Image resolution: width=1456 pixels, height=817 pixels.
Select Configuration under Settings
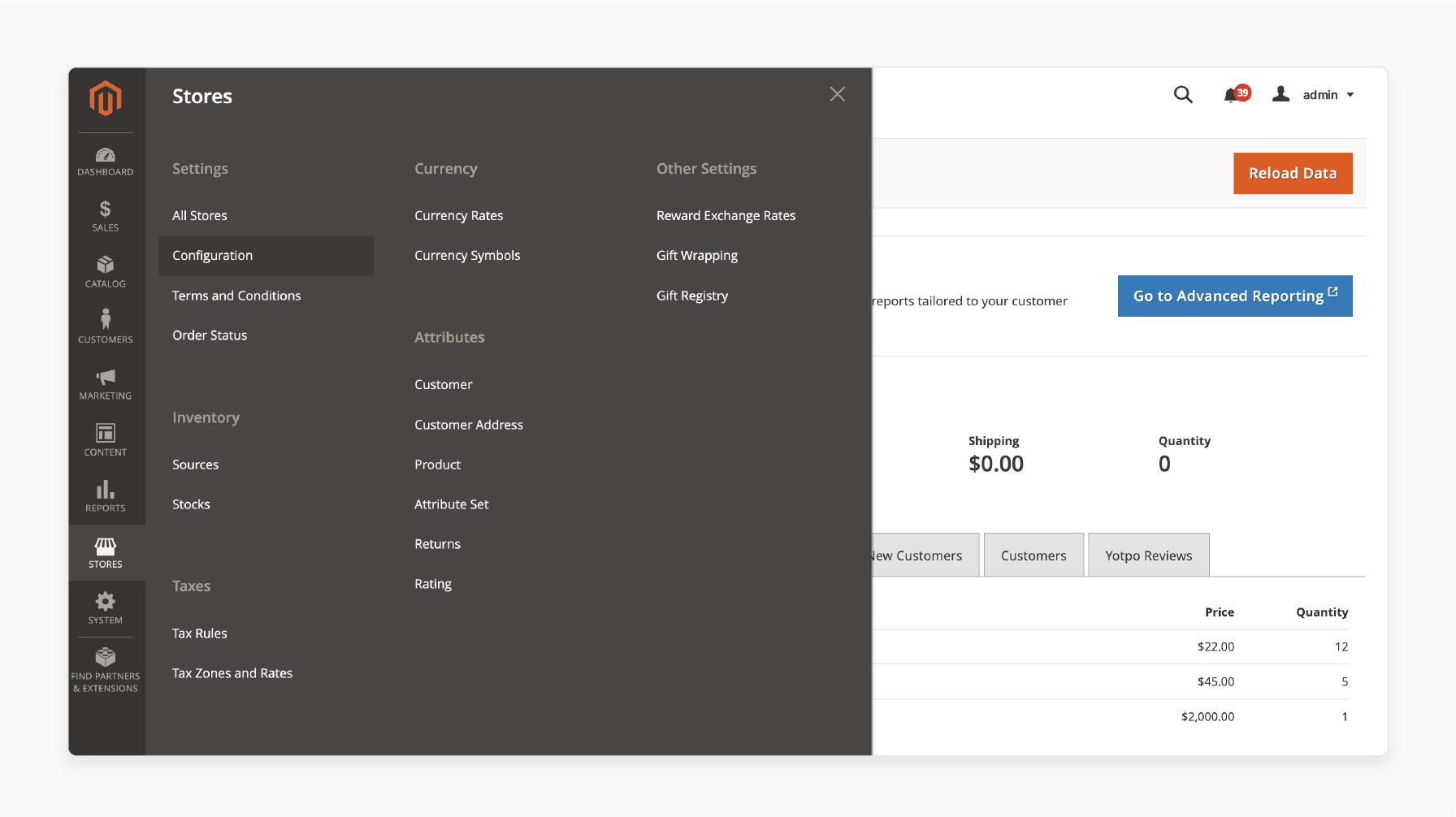(213, 256)
